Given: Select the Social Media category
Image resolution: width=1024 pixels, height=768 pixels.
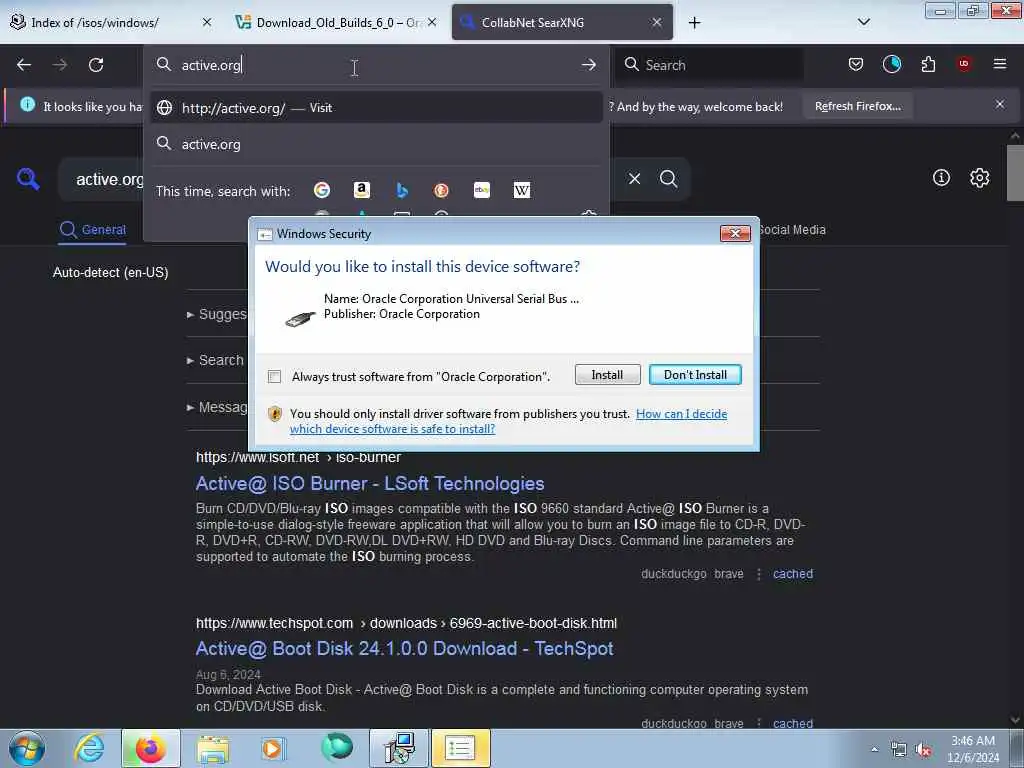Looking at the screenshot, I should pyautogui.click(x=792, y=230).
